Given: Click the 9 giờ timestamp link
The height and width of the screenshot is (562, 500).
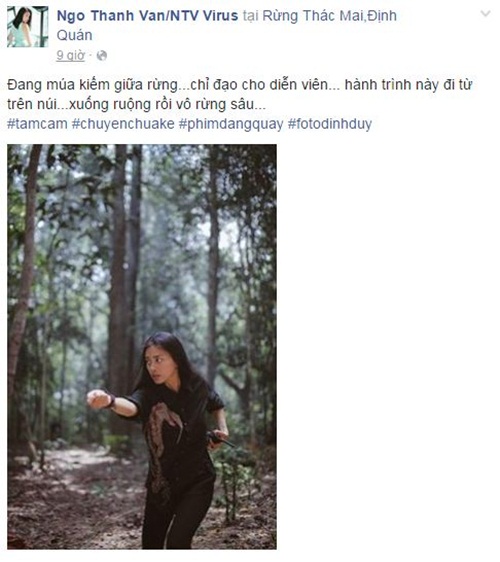Looking at the screenshot, I should (x=70, y=56).
